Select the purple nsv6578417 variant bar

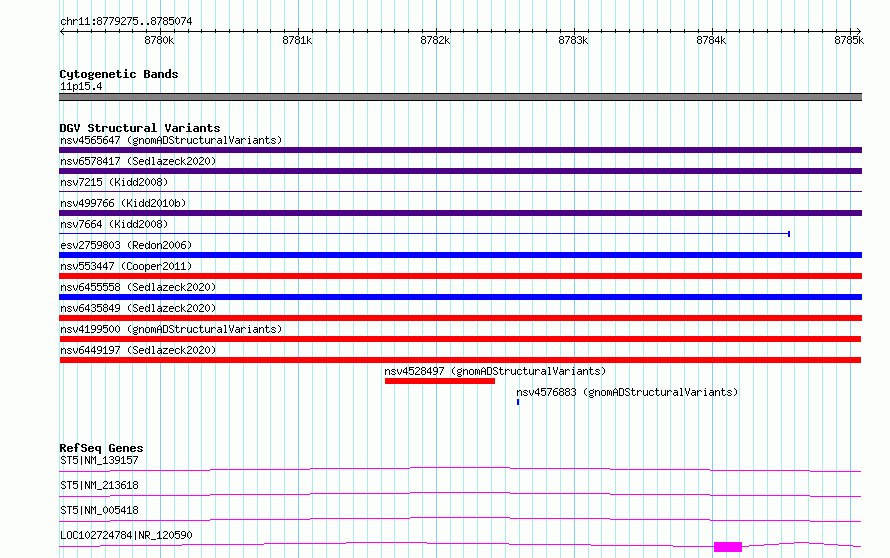(460, 171)
